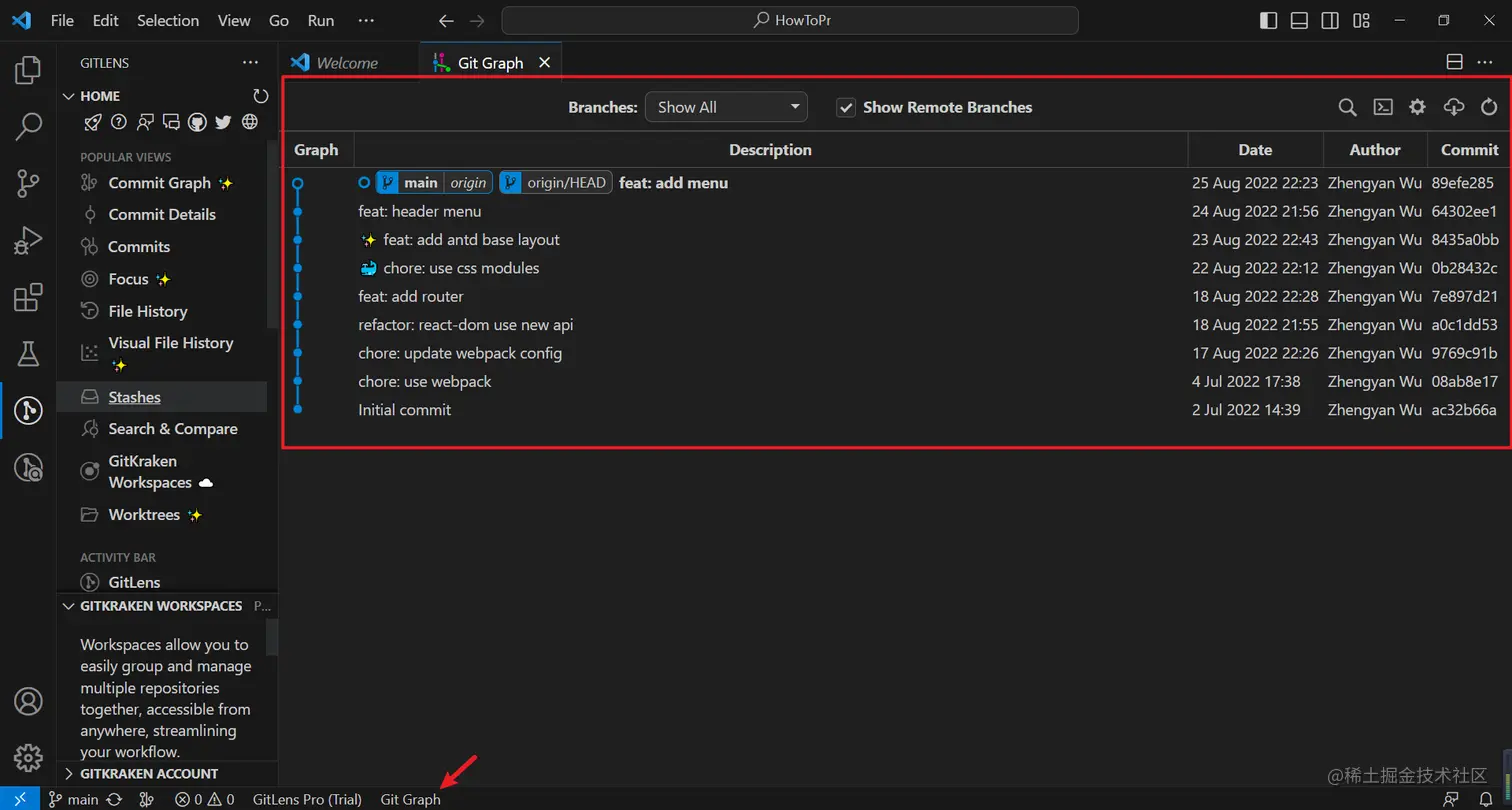Refresh the Git Graph view
The image size is (1512, 810).
point(1489,107)
